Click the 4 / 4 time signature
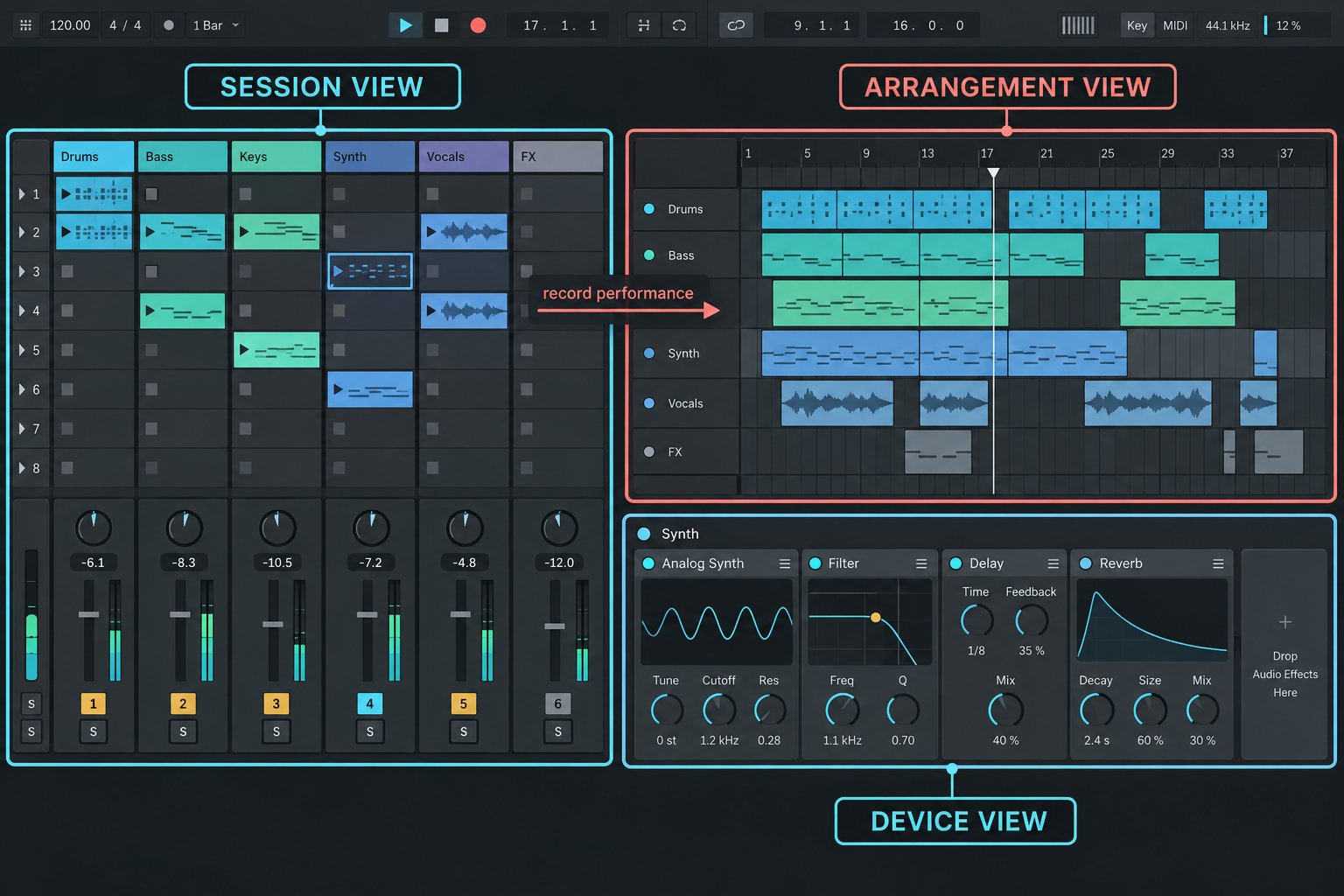This screenshot has height=896, width=1344. tap(125, 25)
